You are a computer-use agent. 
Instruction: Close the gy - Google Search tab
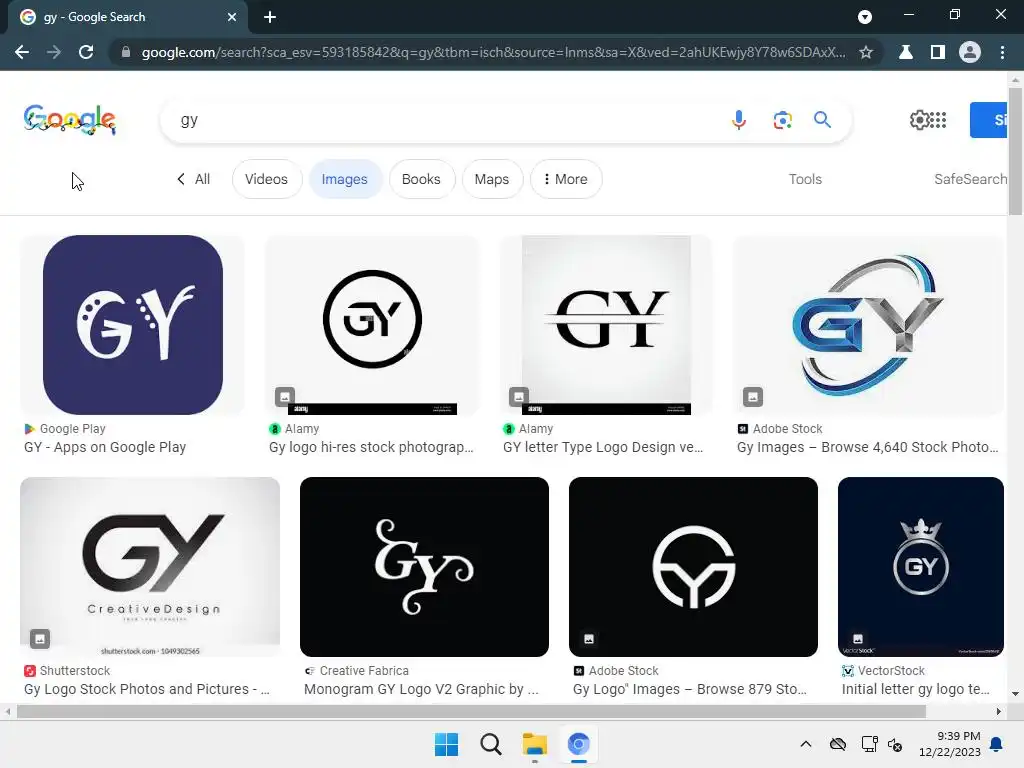click(x=232, y=17)
